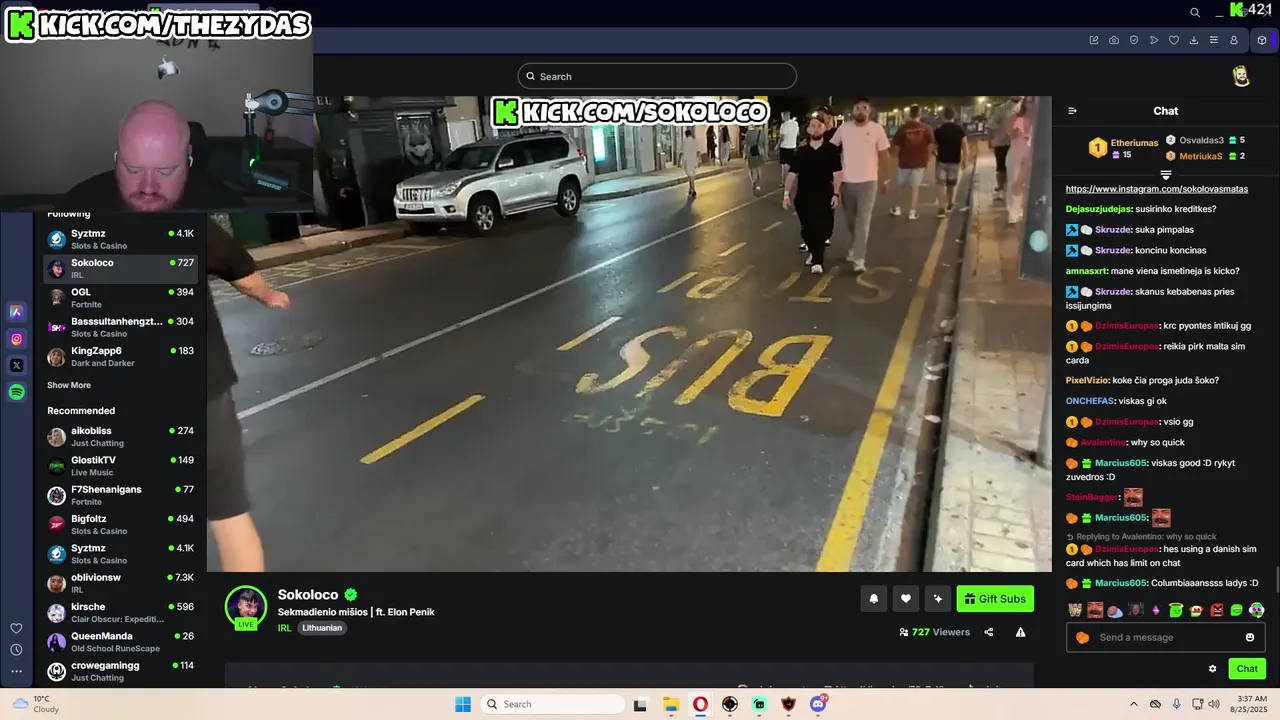Collapse the chat panel icon
Image resolution: width=1280 pixels, height=720 pixels.
coord(1072,111)
